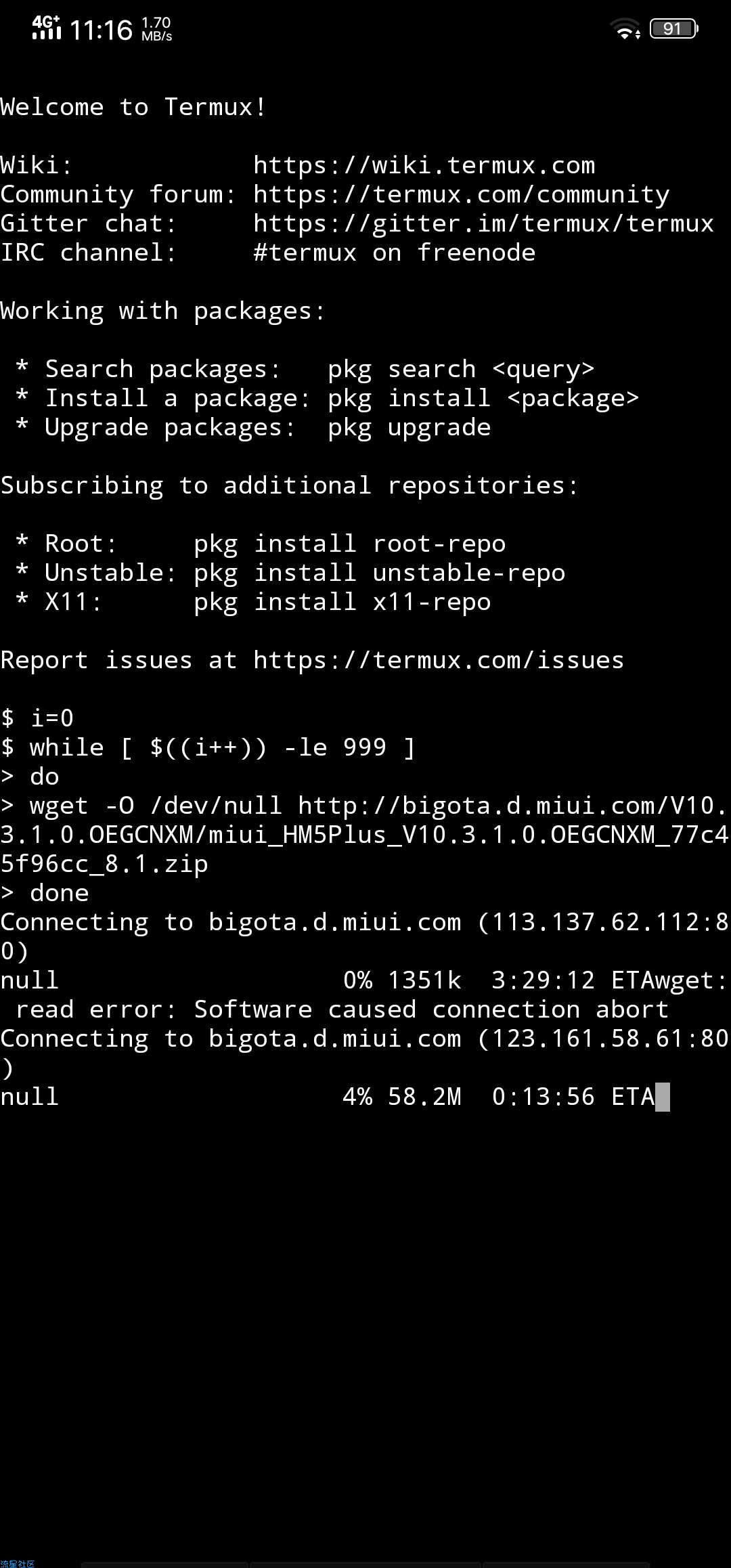Tap the "pkg install x11-repo" command text
Viewport: 731px width, 1568px height.
[342, 603]
